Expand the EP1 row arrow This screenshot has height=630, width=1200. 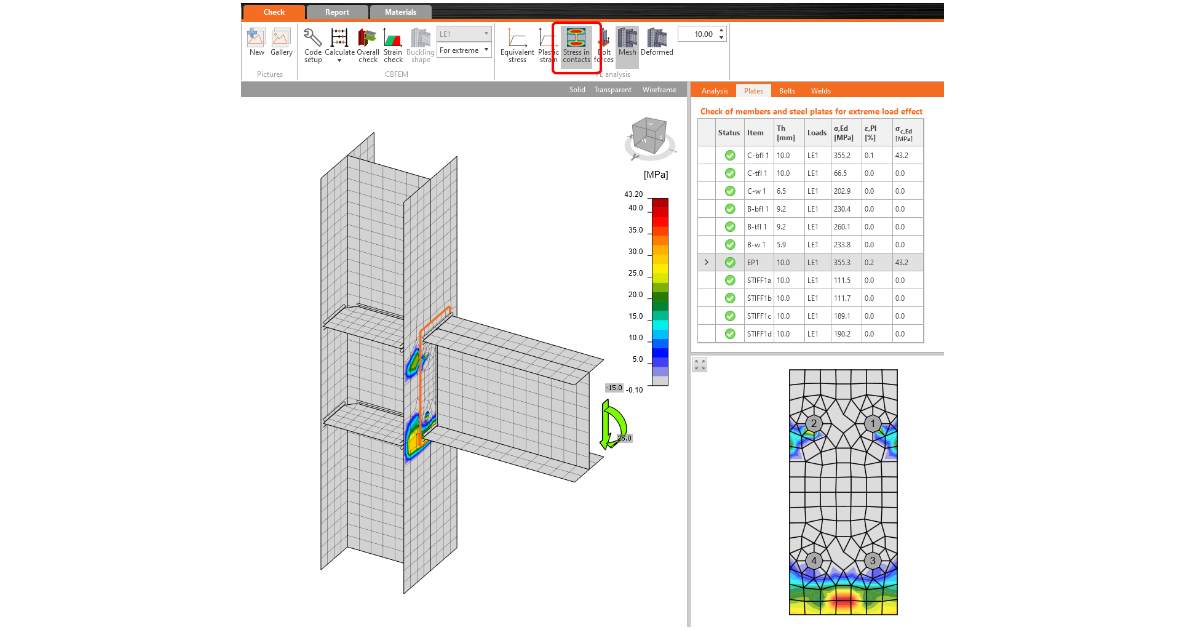tap(706, 262)
